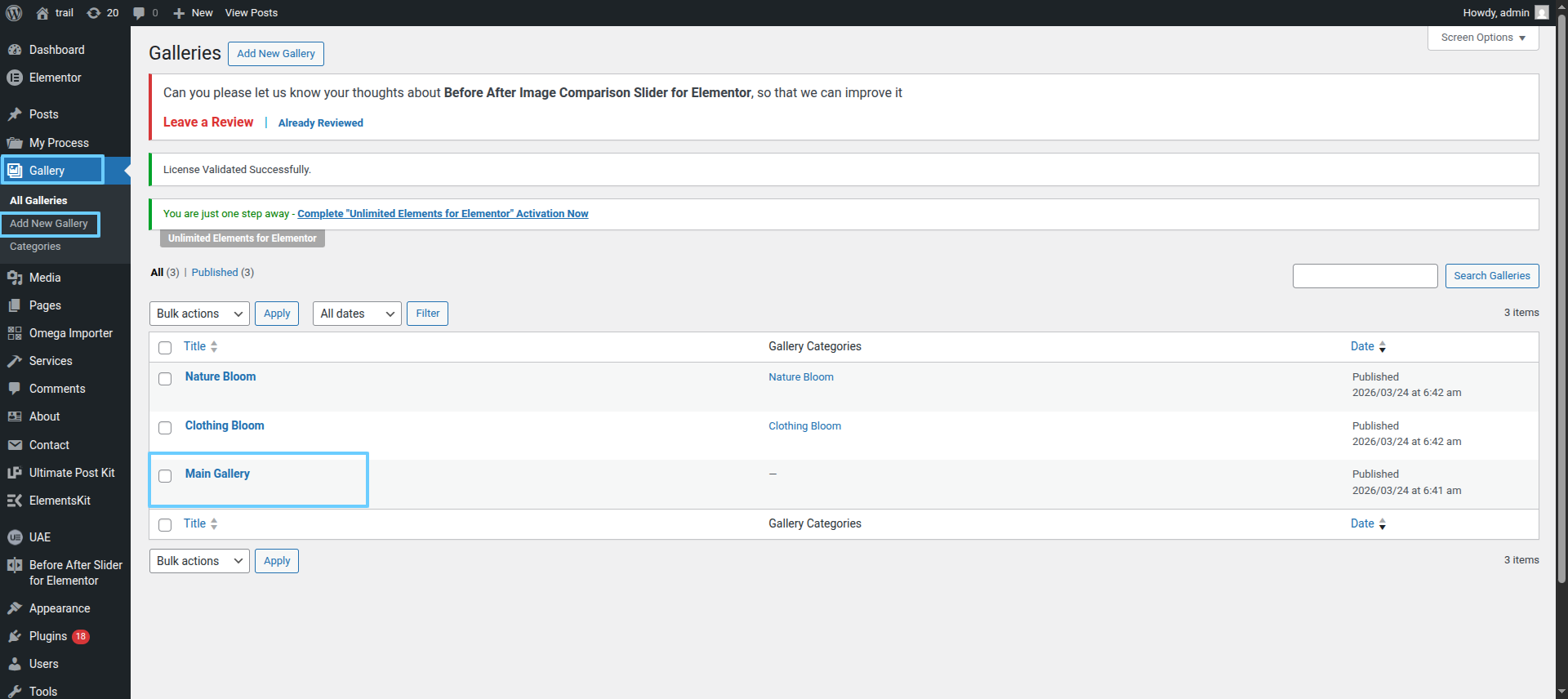
Task: Check the select-all box in the table header
Action: [165, 348]
